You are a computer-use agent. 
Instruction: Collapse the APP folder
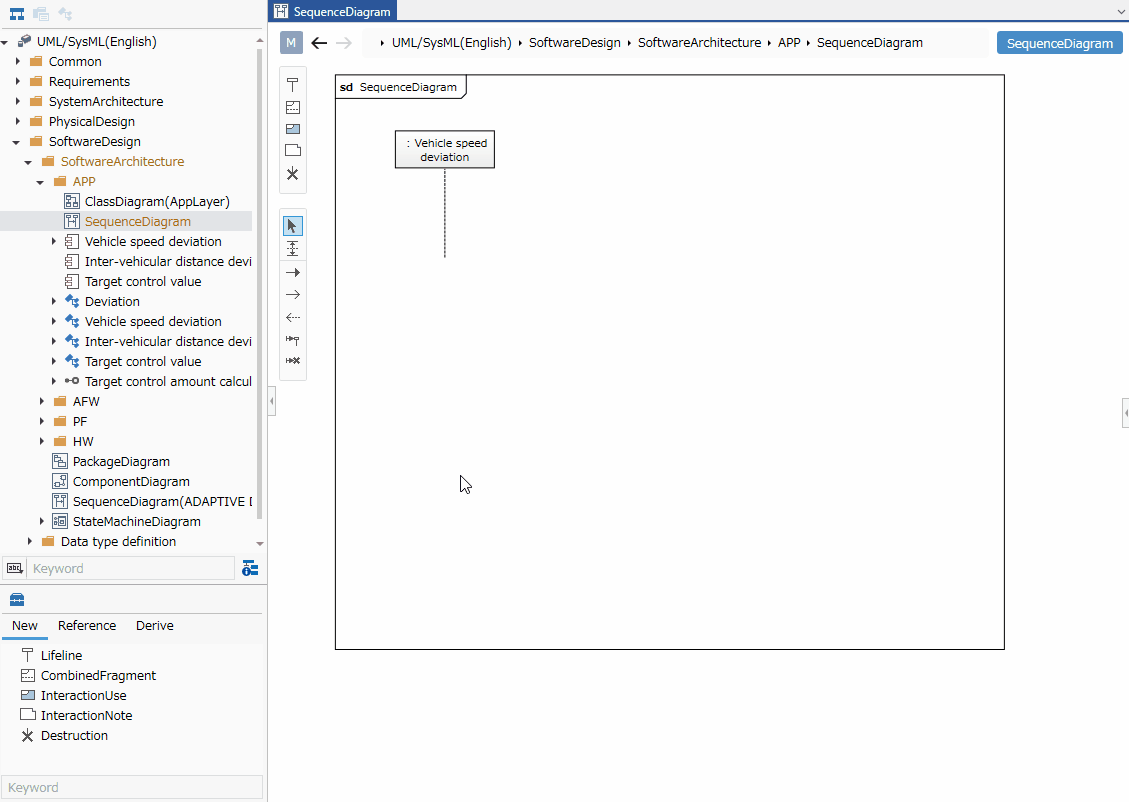click(x=41, y=182)
